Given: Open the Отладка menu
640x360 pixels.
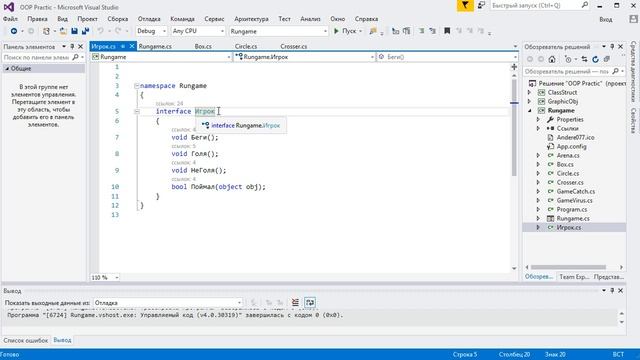Looking at the screenshot, I should point(149,19).
